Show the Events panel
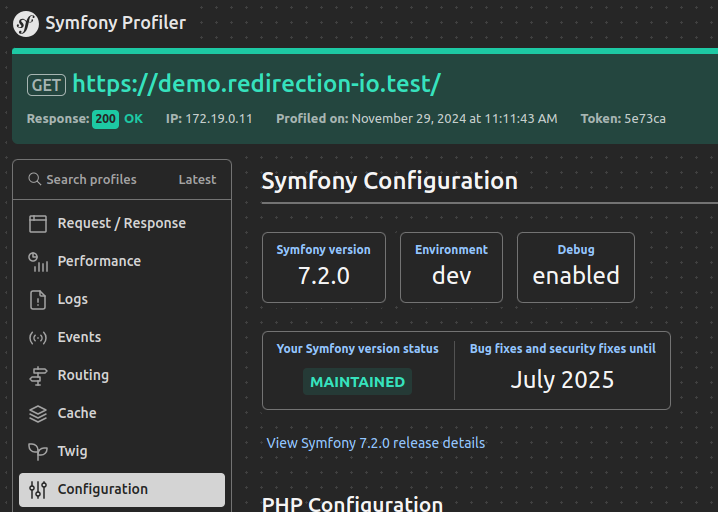The image size is (718, 512). (x=122, y=338)
